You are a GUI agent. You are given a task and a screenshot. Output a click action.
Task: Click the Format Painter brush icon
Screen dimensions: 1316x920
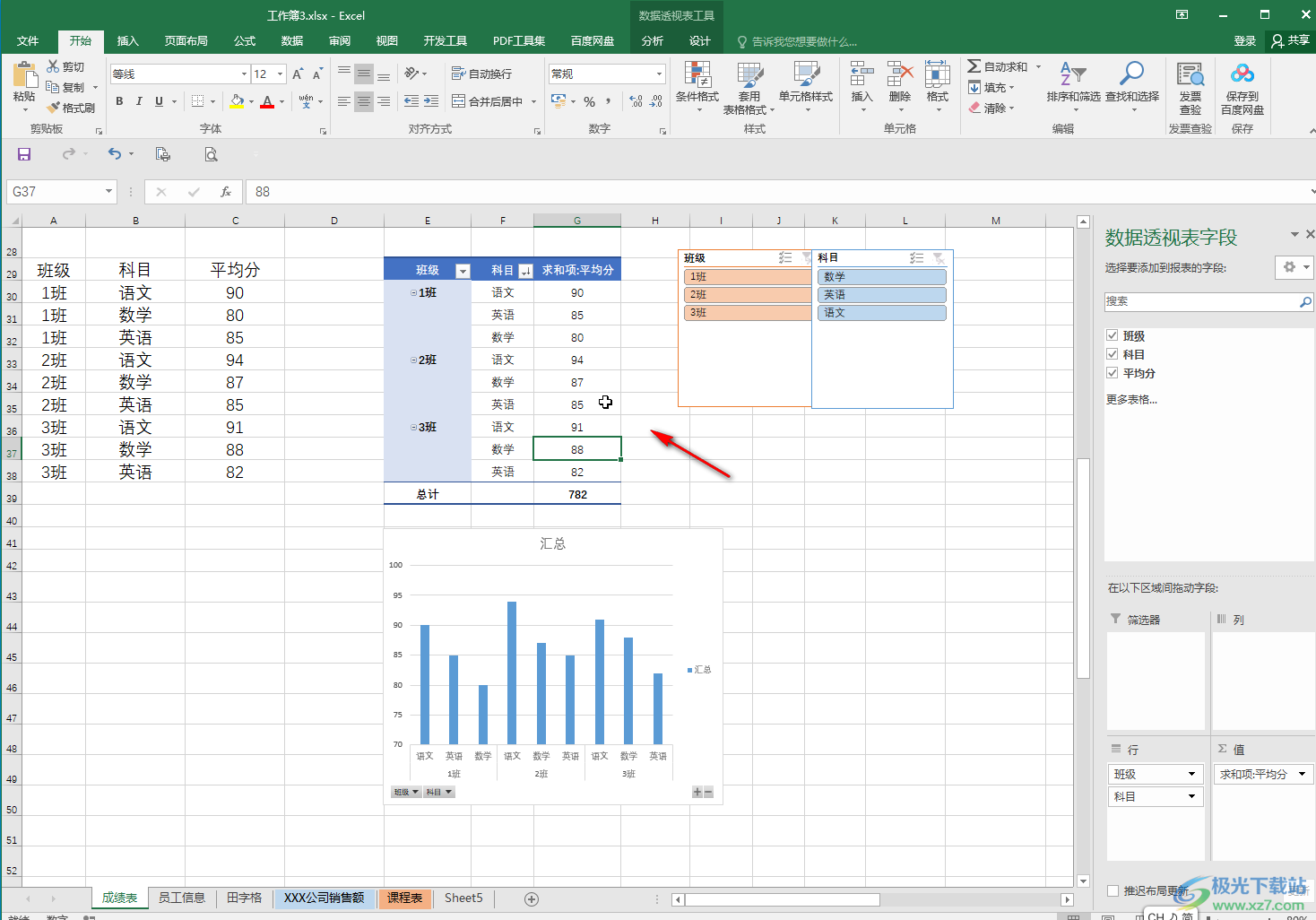click(x=54, y=108)
